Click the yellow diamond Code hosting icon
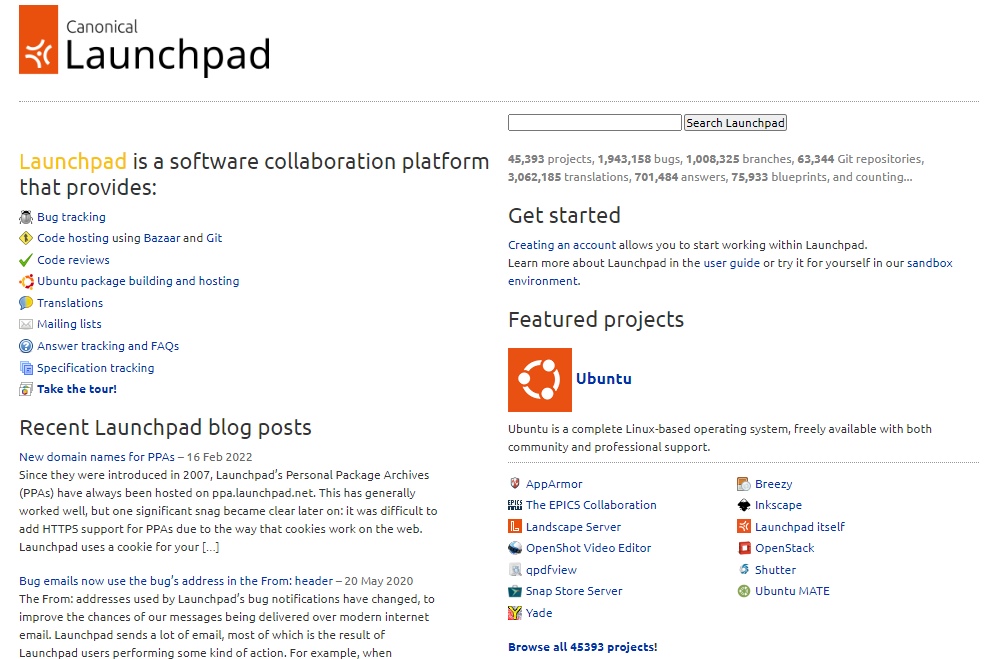The width and height of the screenshot is (987, 659). [26, 238]
